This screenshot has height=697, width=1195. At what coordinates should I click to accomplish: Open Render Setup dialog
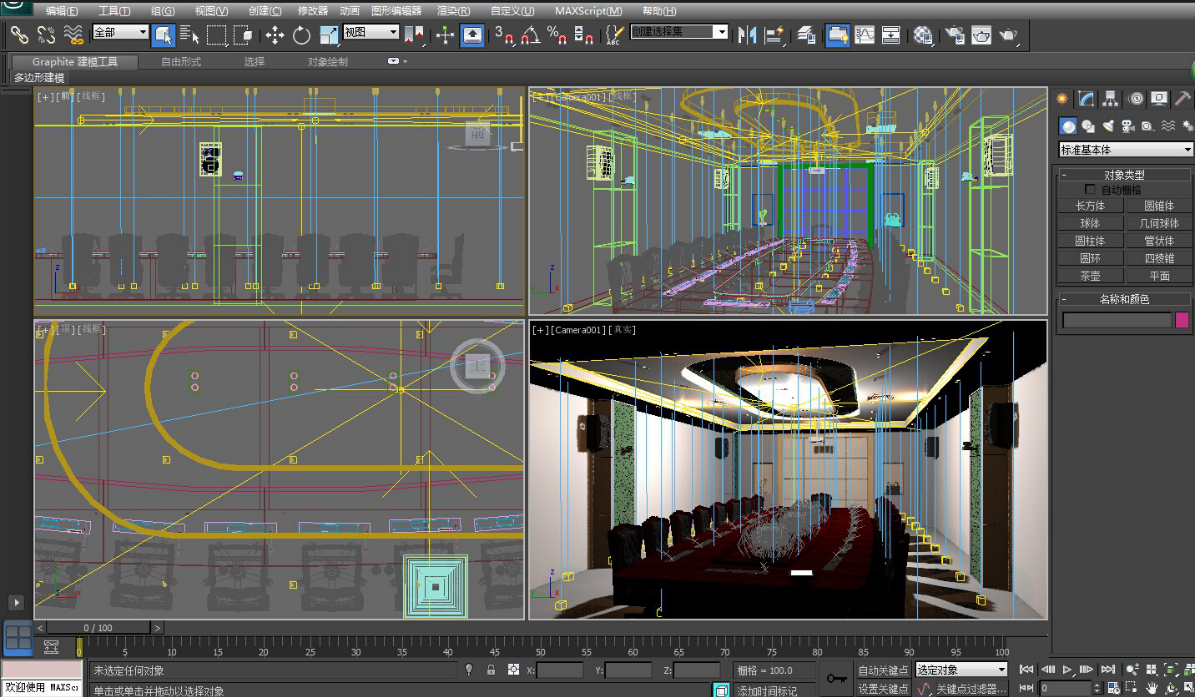954,34
